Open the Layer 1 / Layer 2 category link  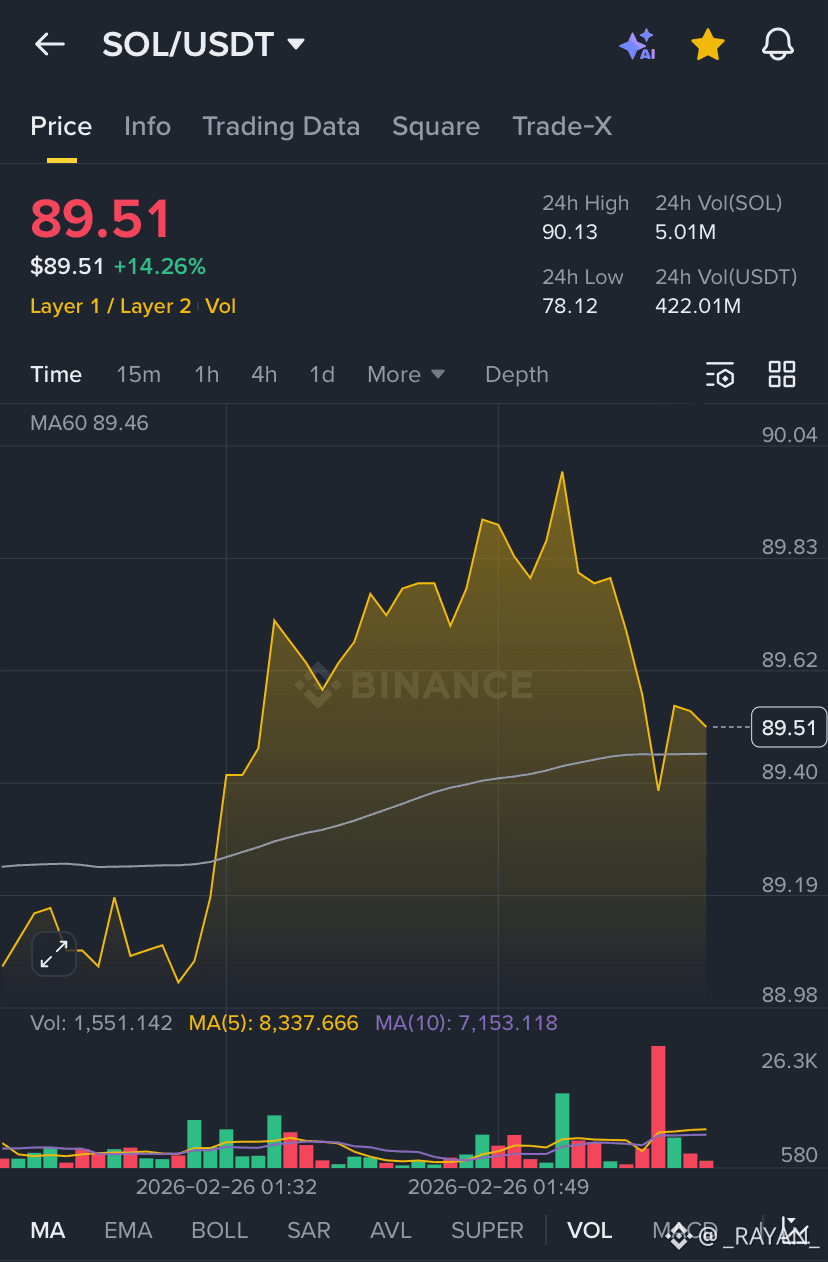pyautogui.click(x=110, y=306)
